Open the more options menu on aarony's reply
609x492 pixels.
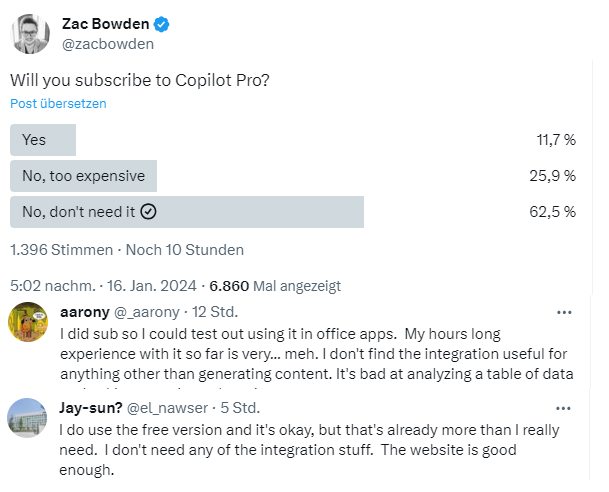[x=565, y=312]
